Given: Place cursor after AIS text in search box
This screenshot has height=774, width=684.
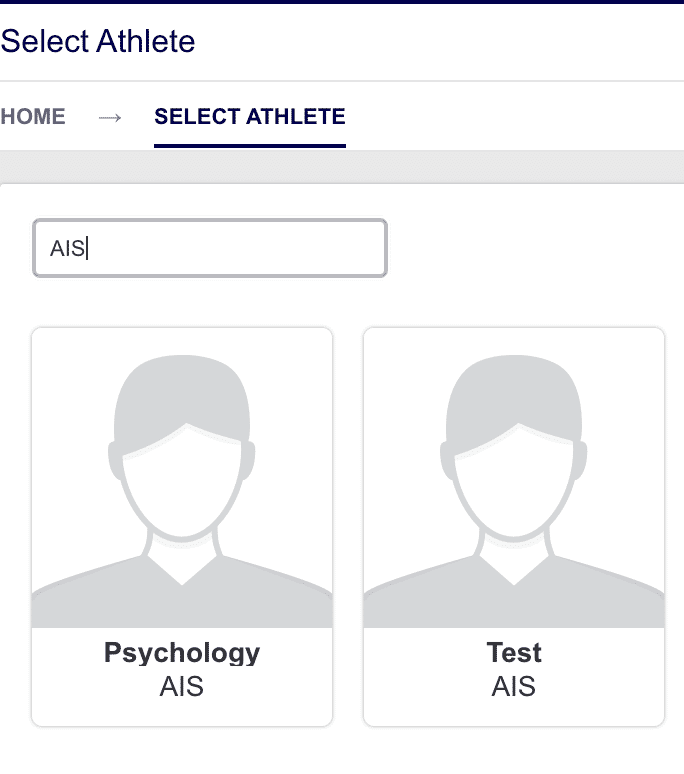Looking at the screenshot, I should click(x=87, y=248).
